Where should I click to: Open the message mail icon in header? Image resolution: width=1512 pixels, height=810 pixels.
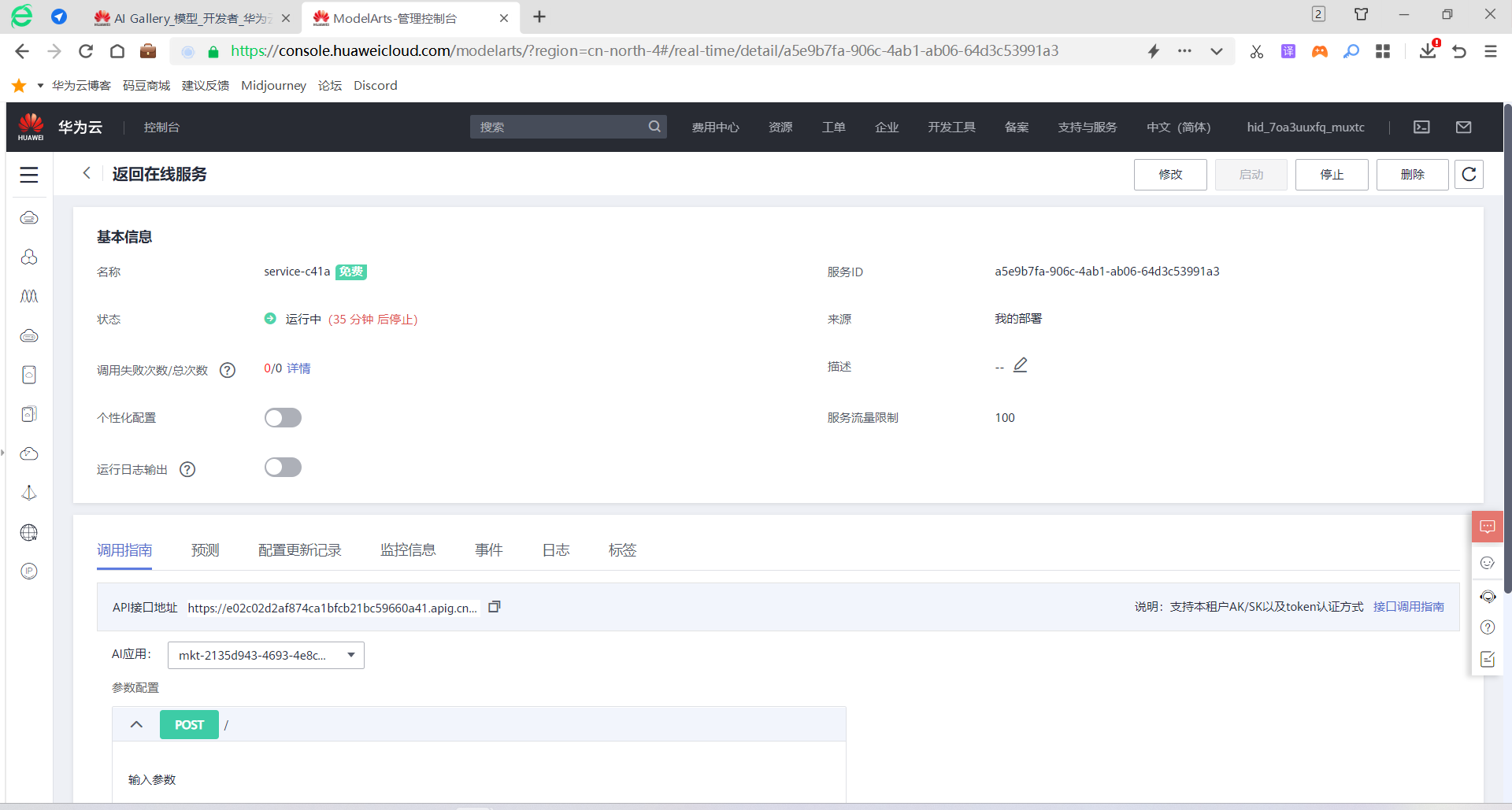tap(1463, 127)
